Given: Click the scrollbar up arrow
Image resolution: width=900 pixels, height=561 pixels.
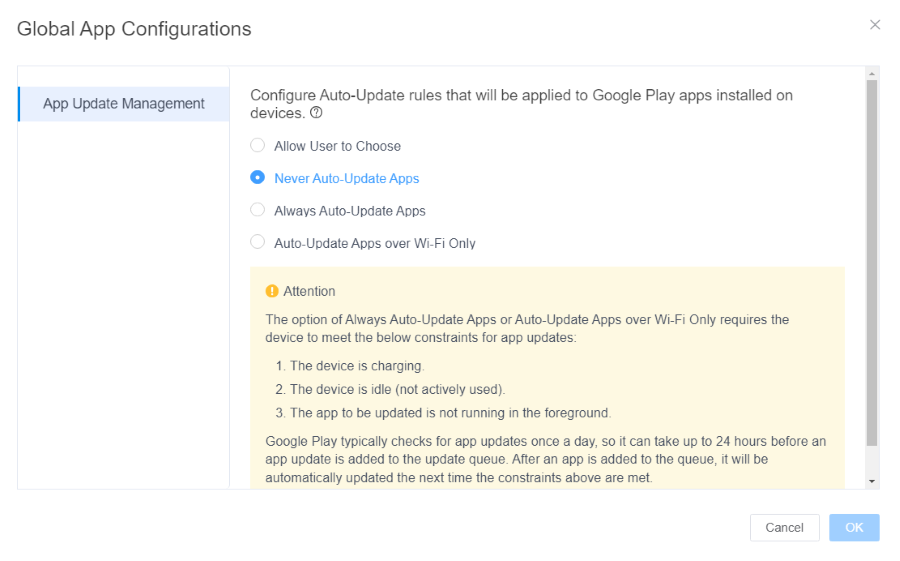Looking at the screenshot, I should [x=872, y=73].
